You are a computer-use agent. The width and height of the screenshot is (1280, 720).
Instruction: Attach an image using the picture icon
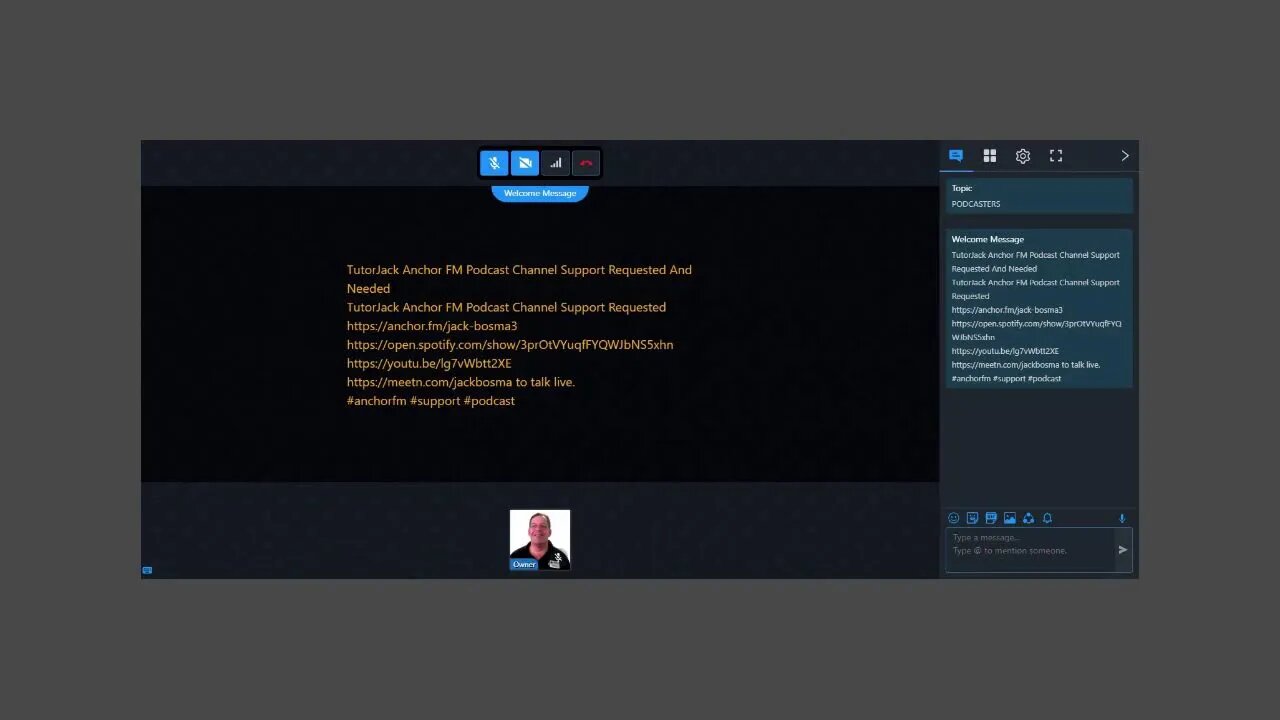pyautogui.click(x=1010, y=518)
